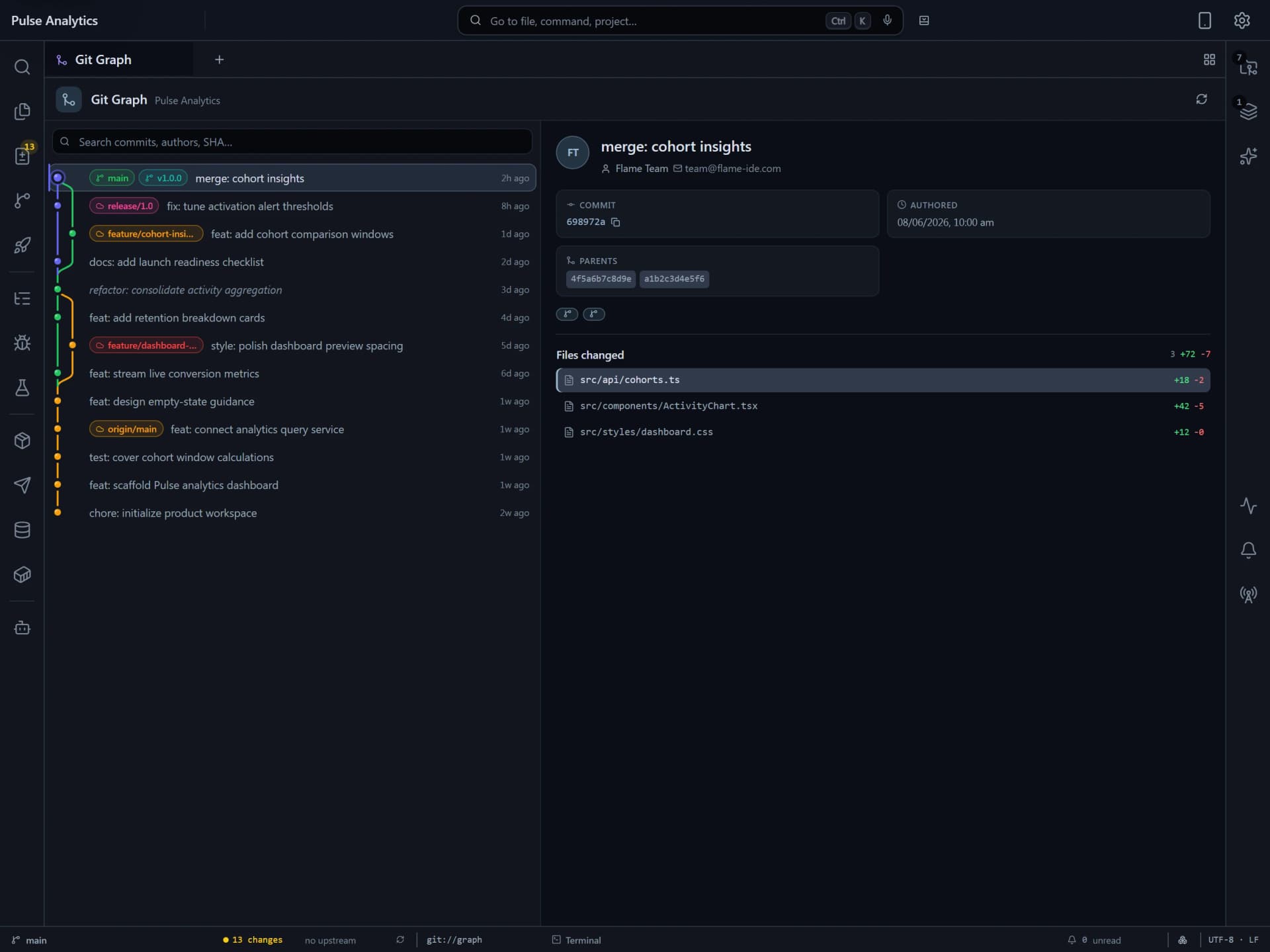Click the main branch indicator in status bar
1270x952 pixels.
pyautogui.click(x=29, y=939)
